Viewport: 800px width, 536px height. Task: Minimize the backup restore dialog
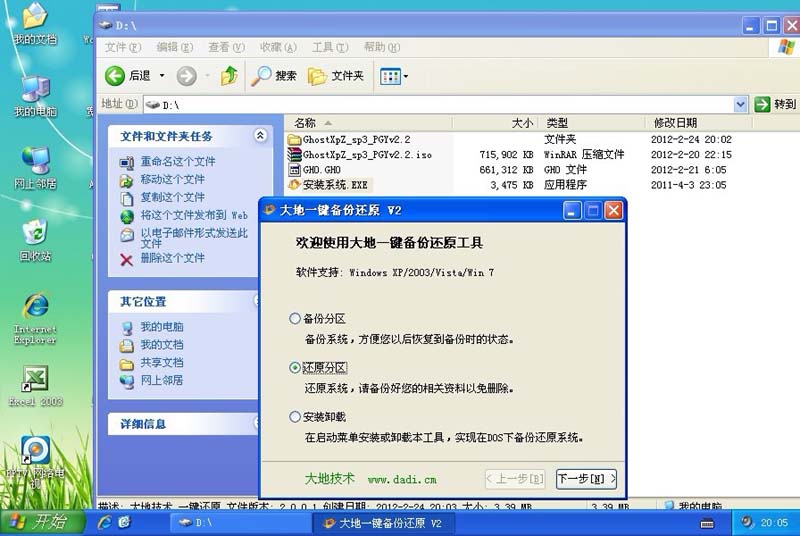(572, 211)
